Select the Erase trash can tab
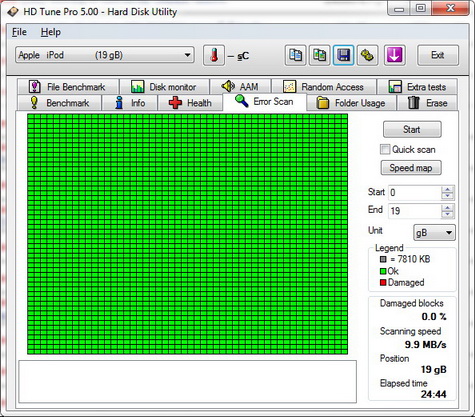 click(x=427, y=103)
